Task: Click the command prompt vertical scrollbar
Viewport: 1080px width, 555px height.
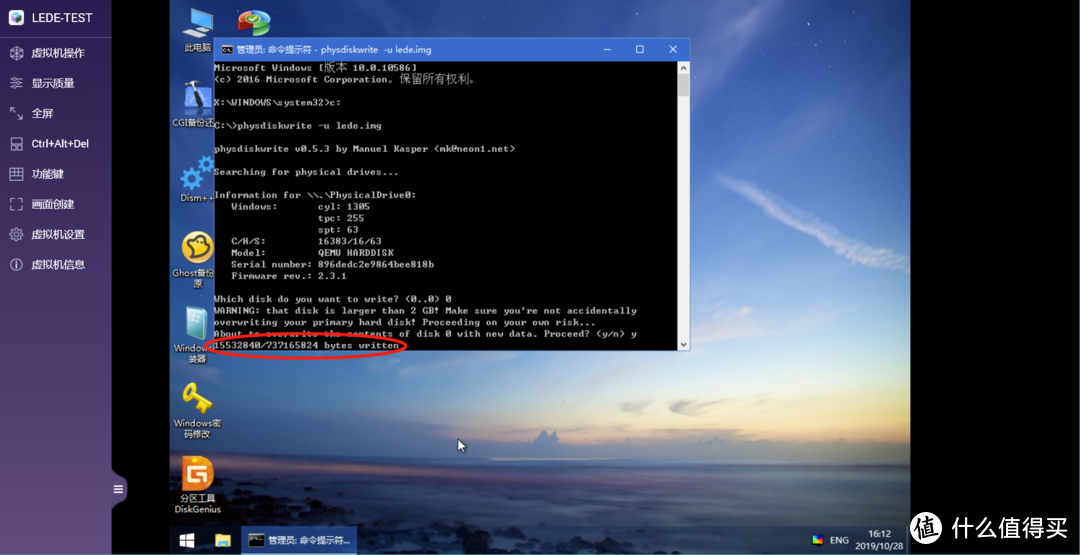Action: 684,200
